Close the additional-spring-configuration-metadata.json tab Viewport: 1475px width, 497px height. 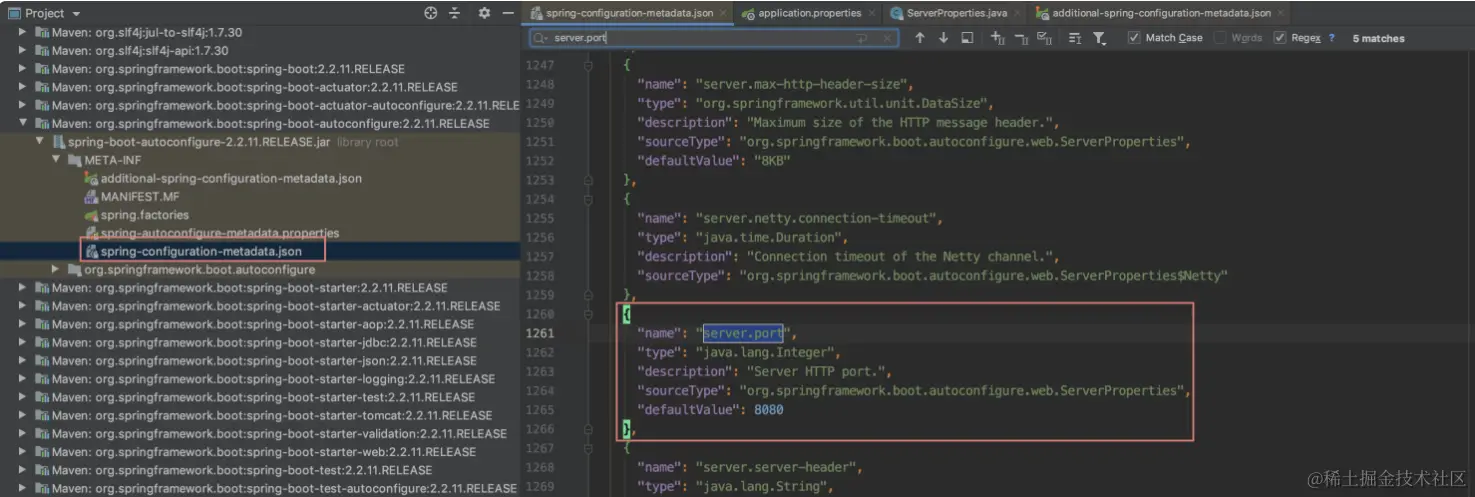pos(1282,13)
